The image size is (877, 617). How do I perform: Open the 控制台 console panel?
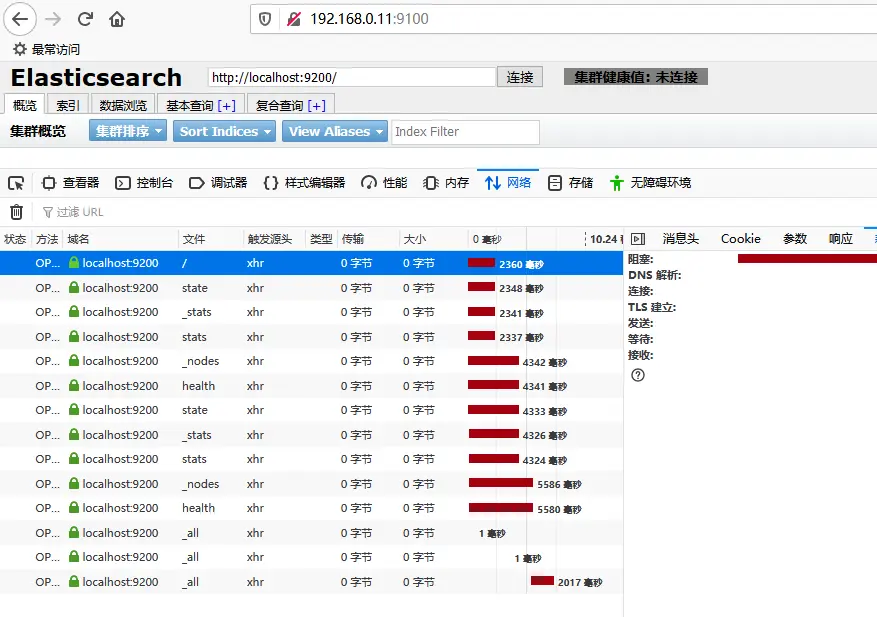(144, 183)
